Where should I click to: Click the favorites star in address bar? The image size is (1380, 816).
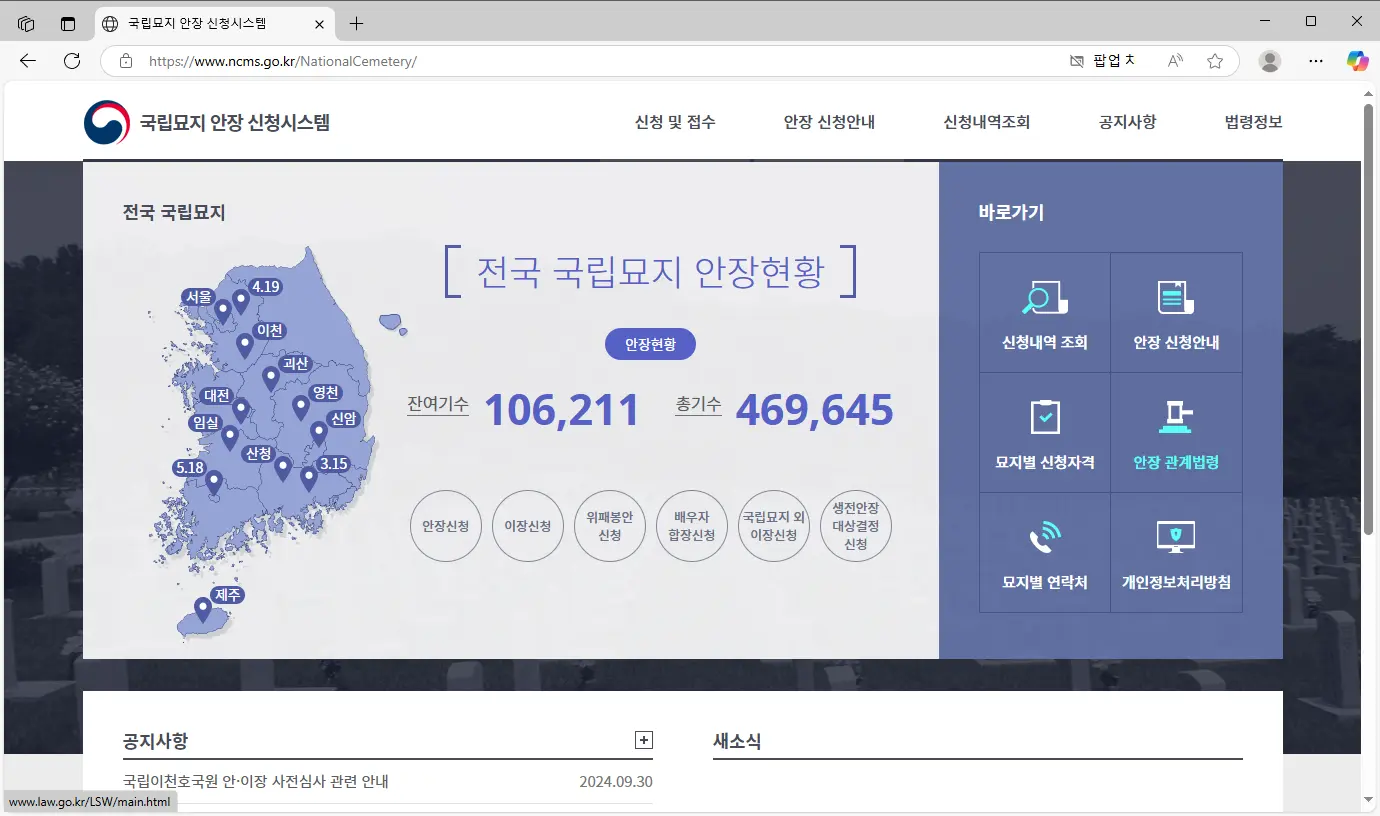(x=1215, y=61)
